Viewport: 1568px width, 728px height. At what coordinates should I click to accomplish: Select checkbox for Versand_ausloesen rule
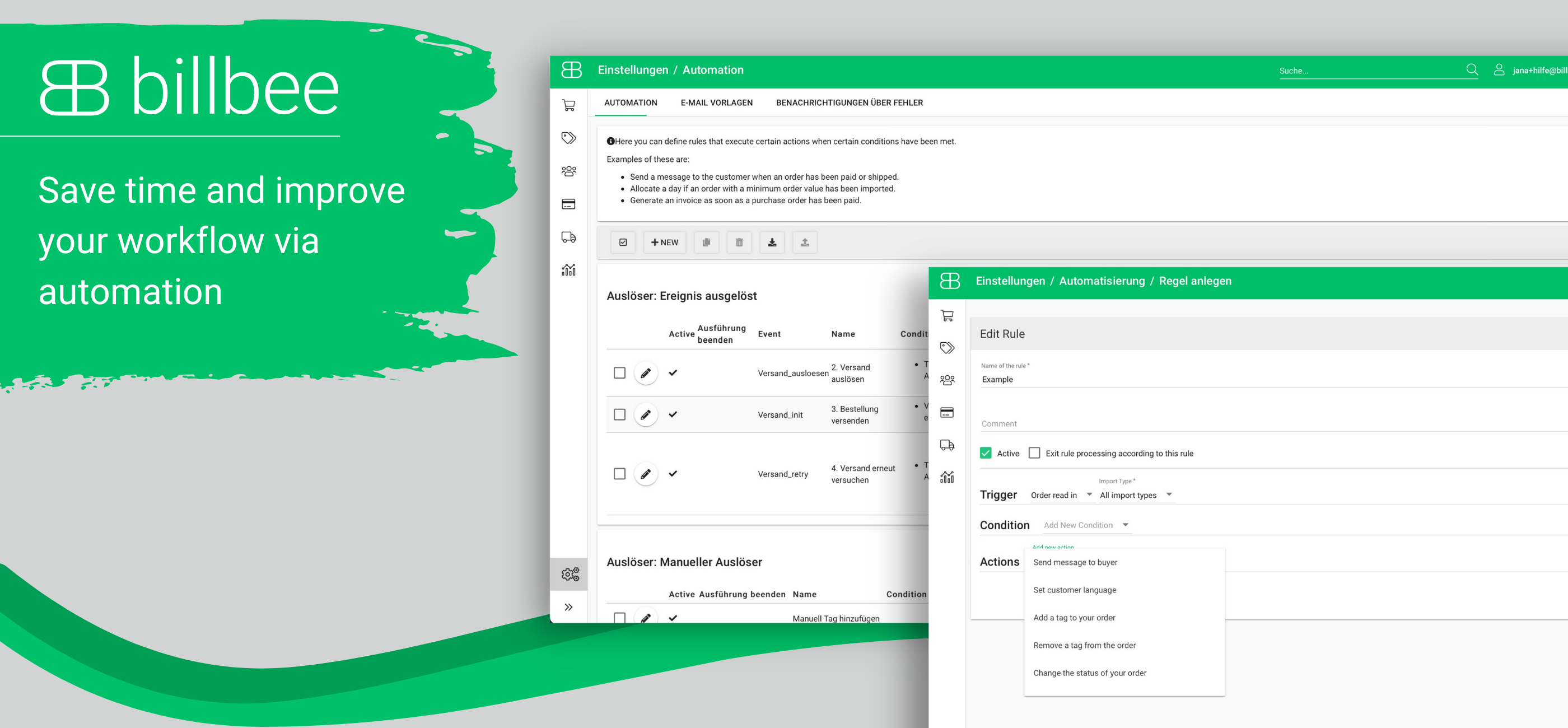(619, 372)
